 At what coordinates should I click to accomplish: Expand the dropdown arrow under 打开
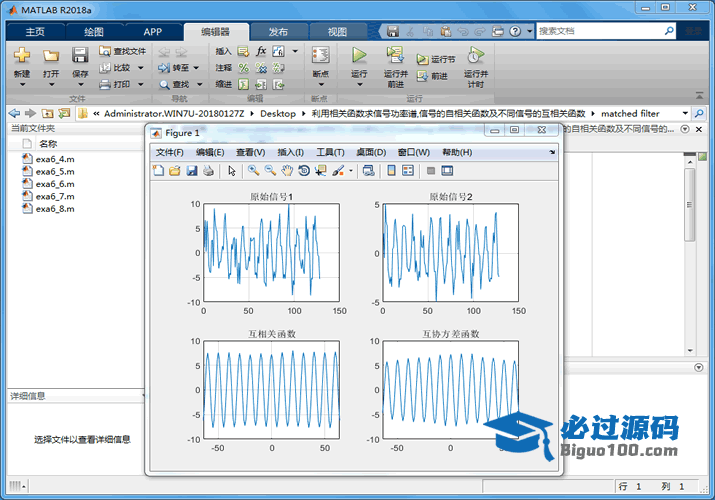pyautogui.click(x=51, y=85)
